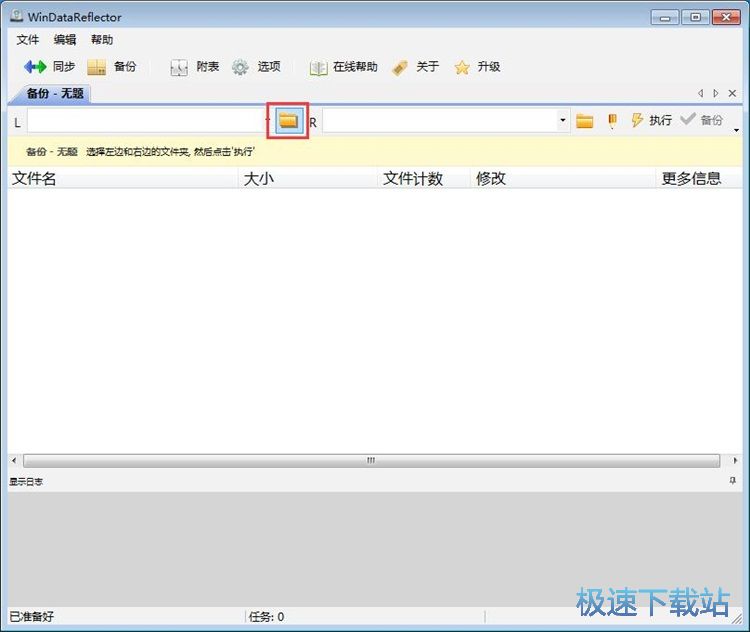
Task: Click the Upgrade (升级) star
Action: click(x=477, y=67)
